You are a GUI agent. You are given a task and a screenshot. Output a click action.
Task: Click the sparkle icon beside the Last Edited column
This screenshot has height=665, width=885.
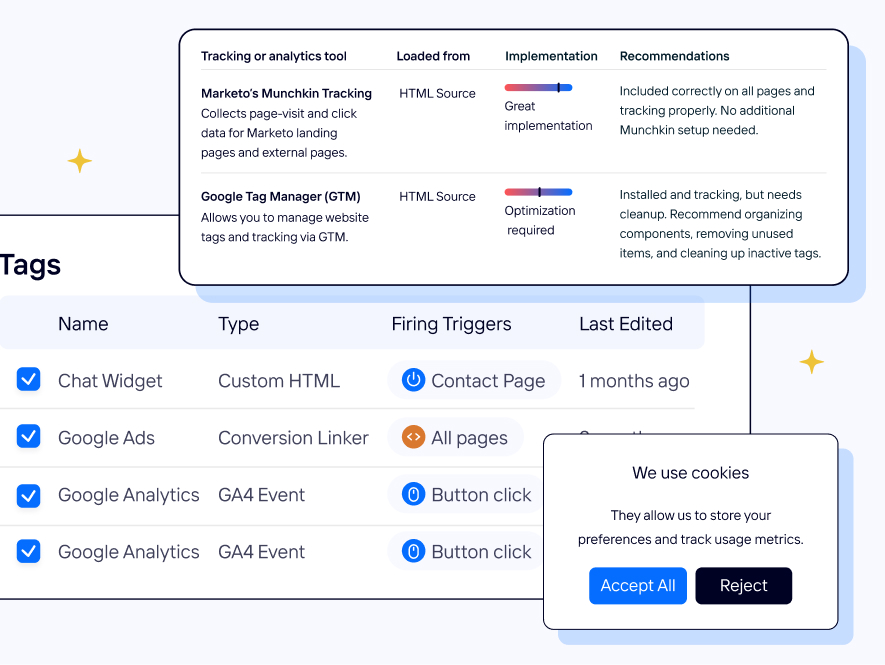tap(812, 364)
